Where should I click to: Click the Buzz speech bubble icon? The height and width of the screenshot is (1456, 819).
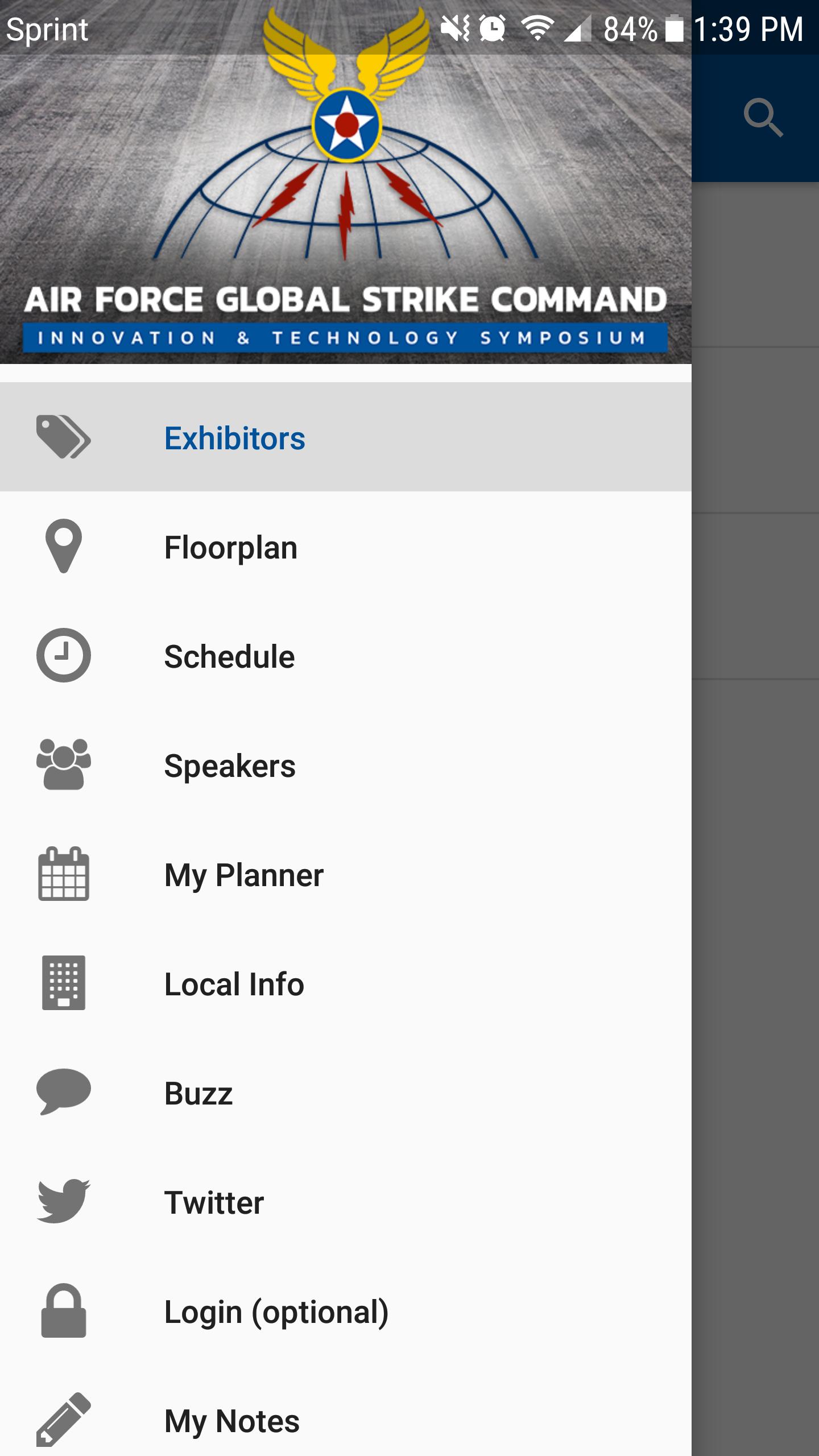[x=63, y=1091]
